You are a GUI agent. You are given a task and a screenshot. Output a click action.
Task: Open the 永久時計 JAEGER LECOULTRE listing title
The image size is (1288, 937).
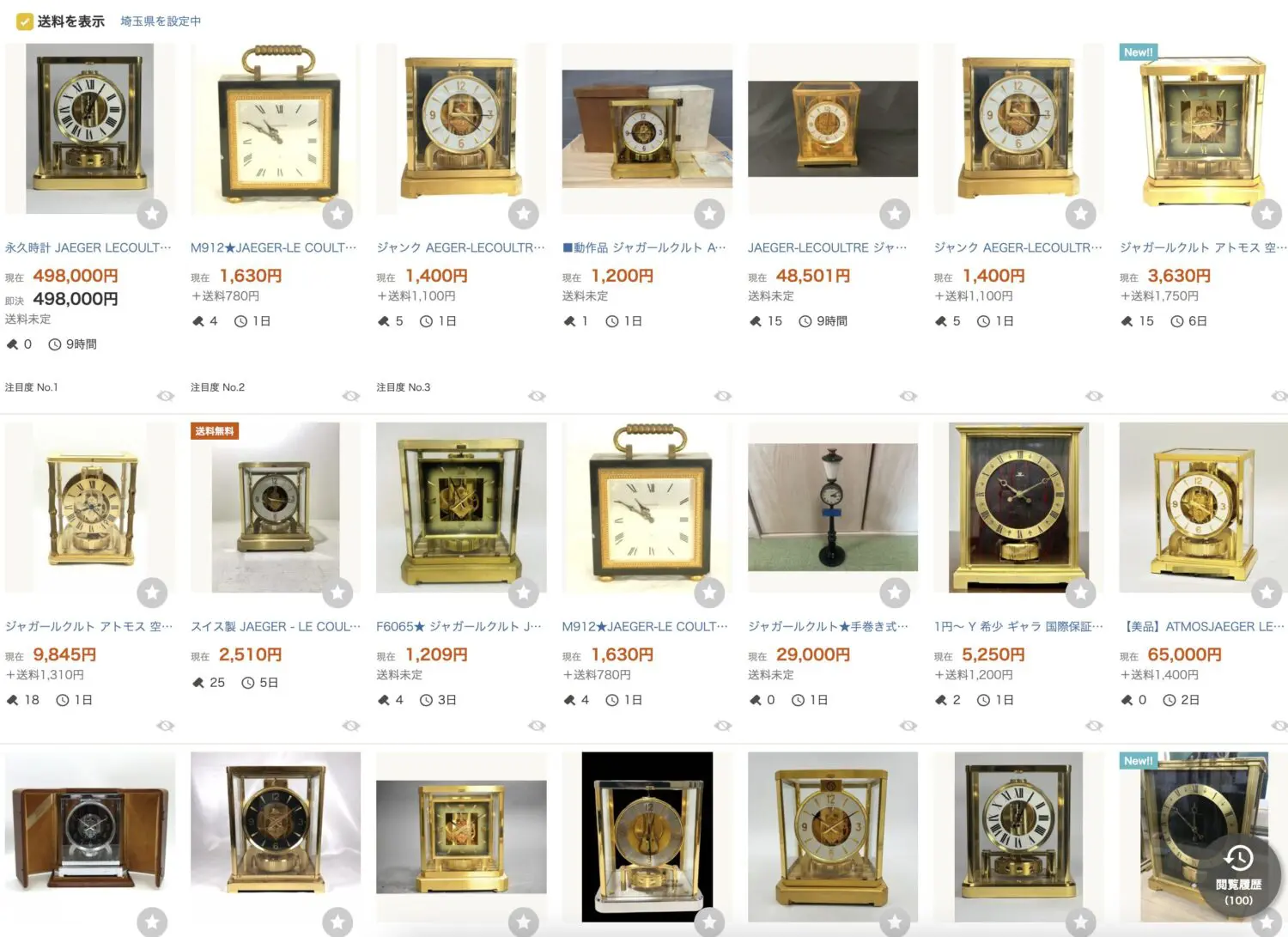click(88, 247)
